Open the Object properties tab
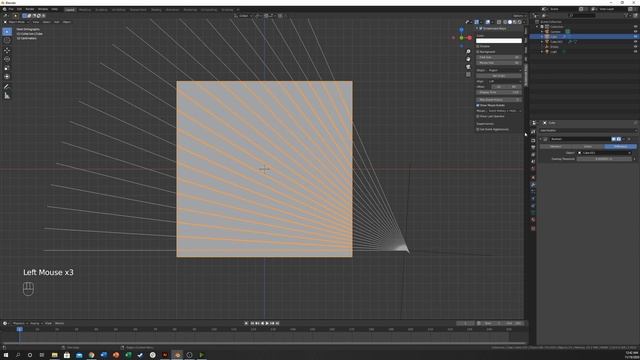 pos(533,178)
